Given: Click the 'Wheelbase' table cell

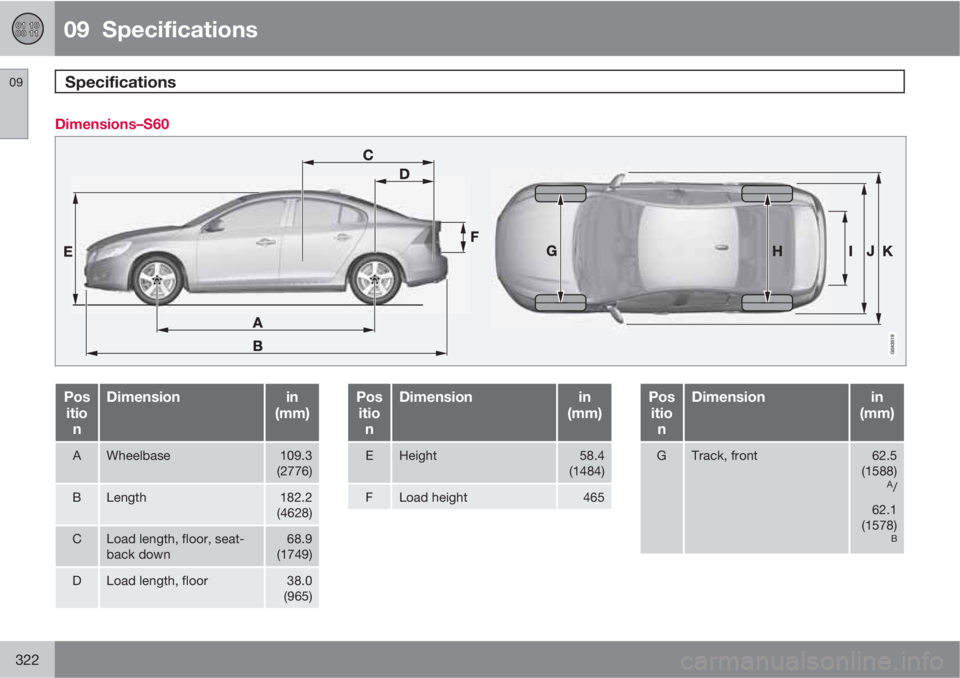Looking at the screenshot, I should pos(181,462).
